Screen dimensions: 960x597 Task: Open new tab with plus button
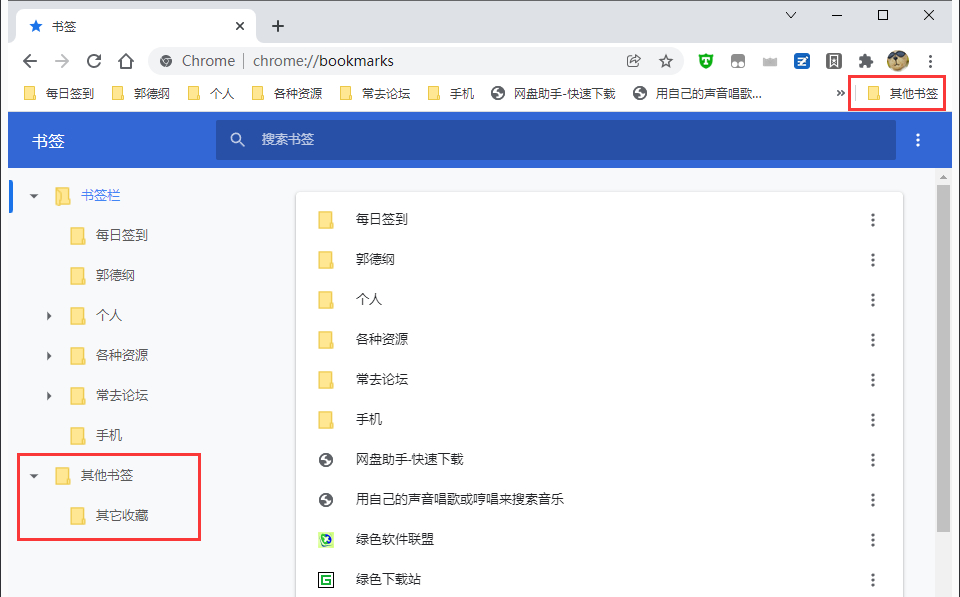click(278, 26)
